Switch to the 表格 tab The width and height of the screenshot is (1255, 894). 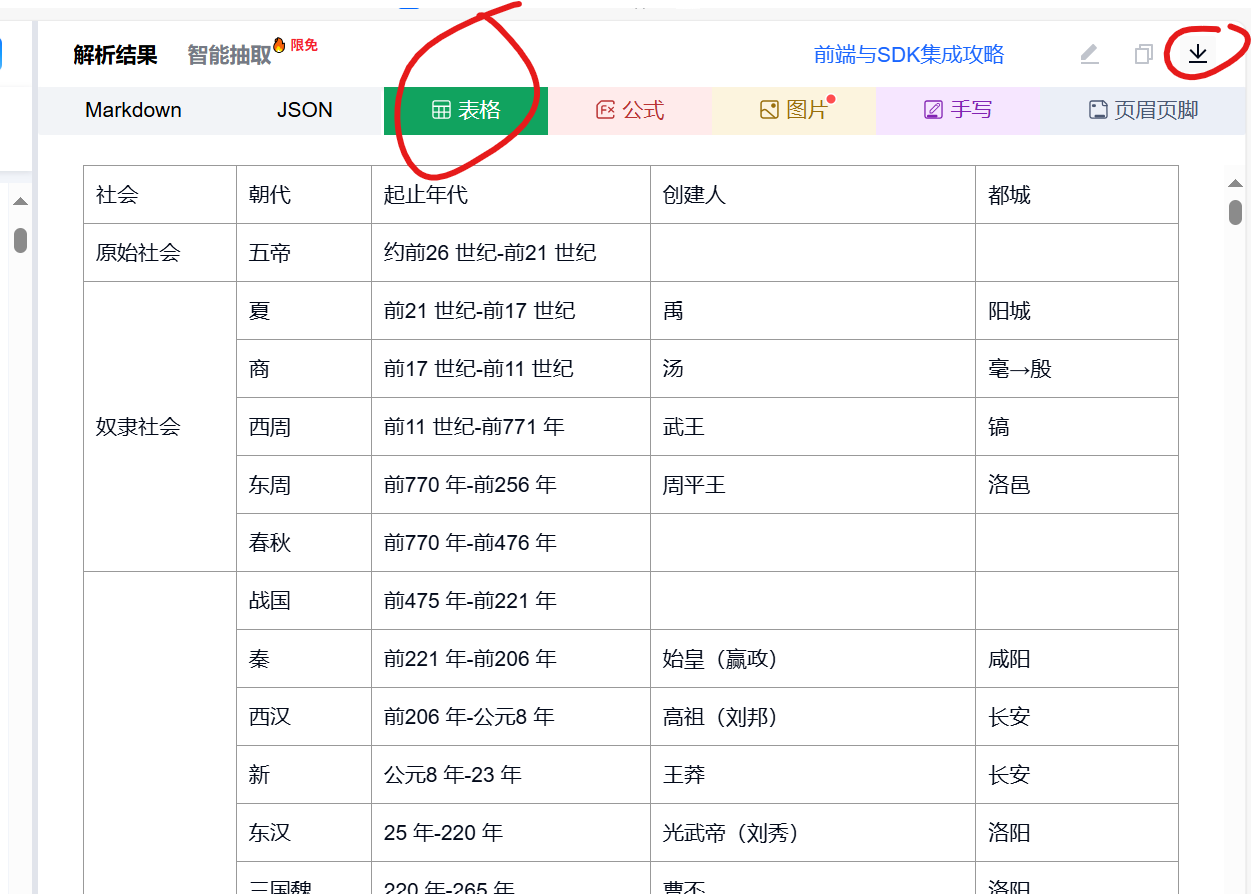(x=466, y=110)
